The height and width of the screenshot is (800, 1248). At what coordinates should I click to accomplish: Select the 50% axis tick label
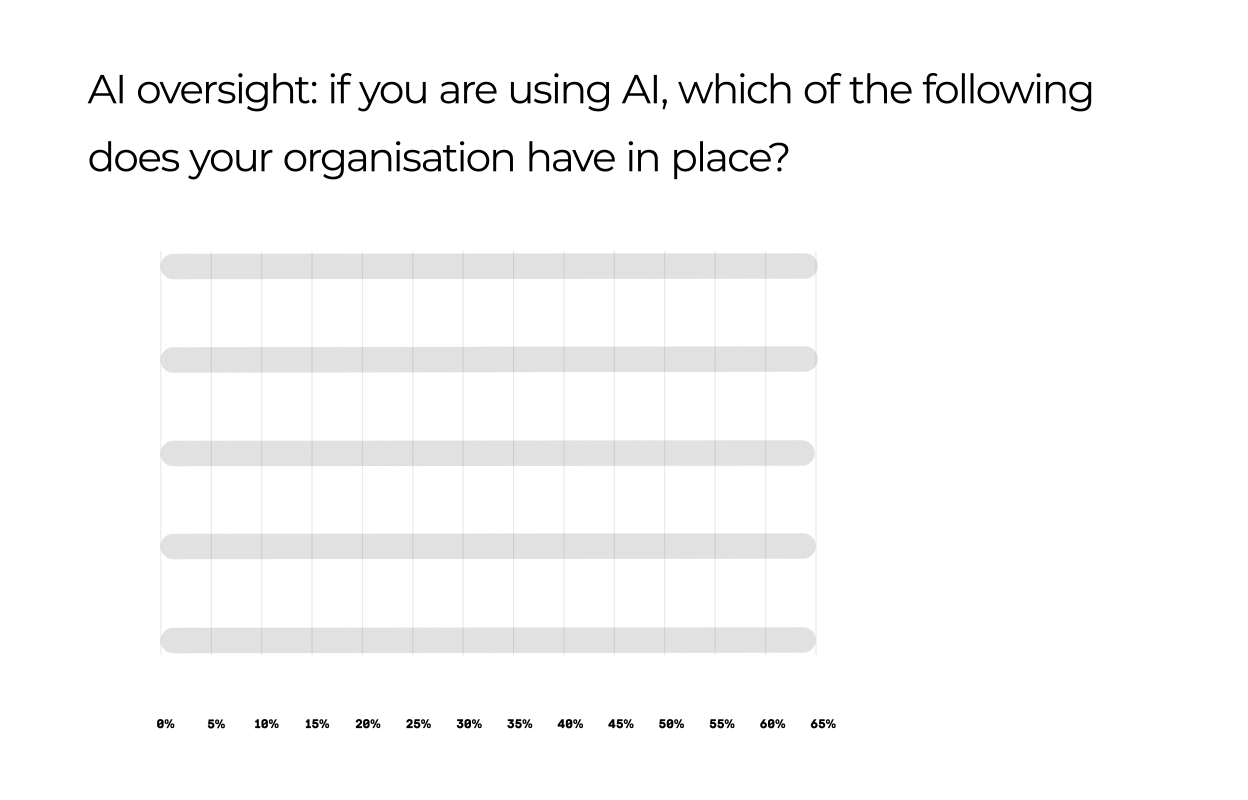point(671,723)
